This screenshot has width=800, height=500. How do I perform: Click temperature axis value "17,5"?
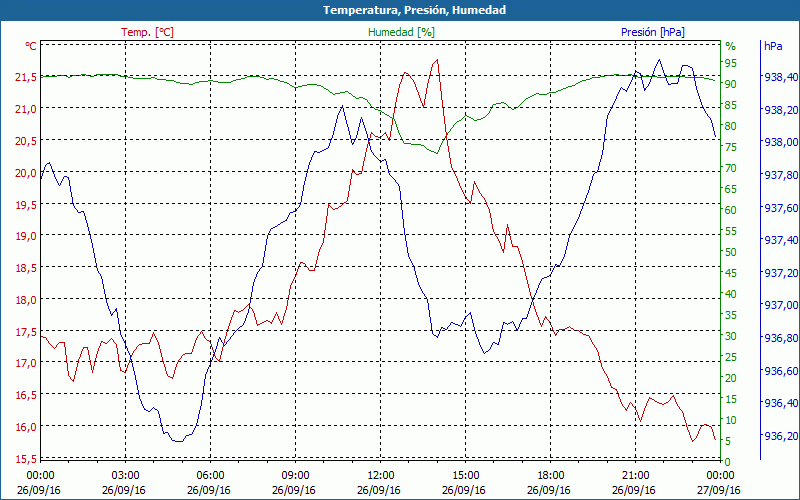[26, 332]
